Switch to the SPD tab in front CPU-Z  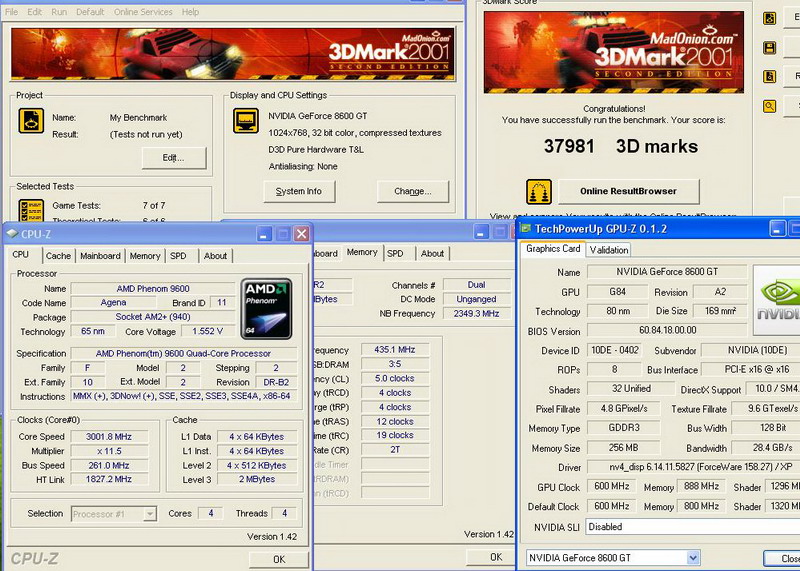click(x=178, y=256)
